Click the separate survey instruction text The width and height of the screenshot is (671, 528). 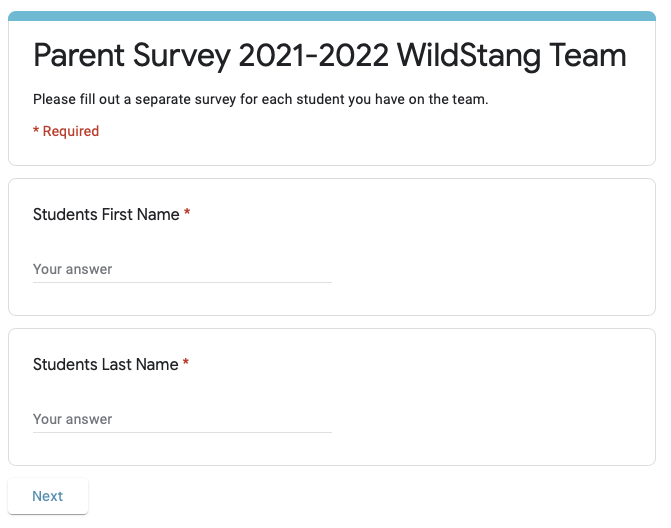[260, 100]
